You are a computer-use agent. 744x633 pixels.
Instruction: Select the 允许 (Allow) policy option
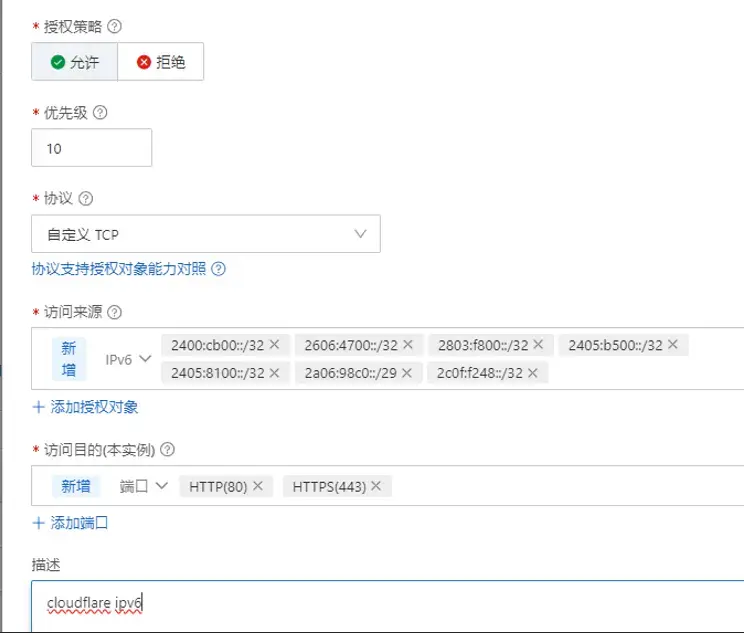click(x=75, y=62)
